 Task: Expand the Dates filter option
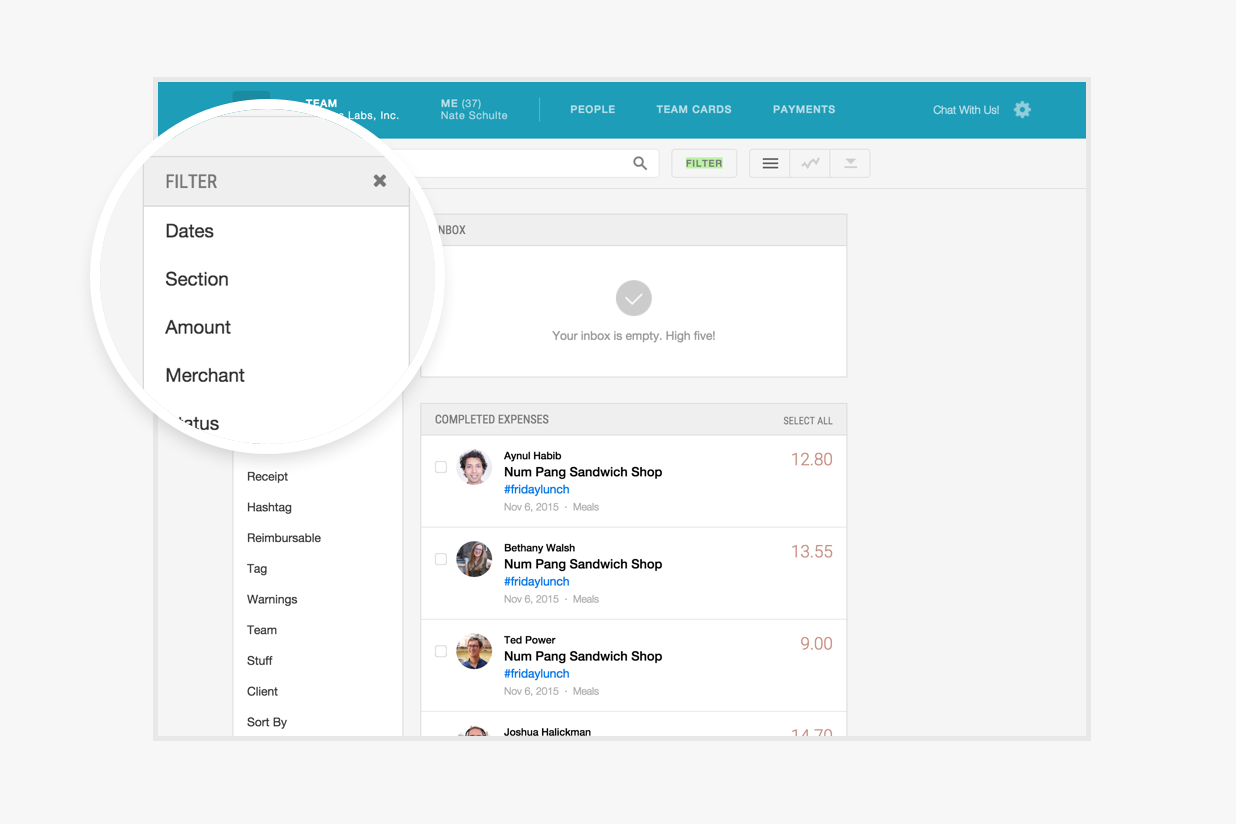[190, 231]
